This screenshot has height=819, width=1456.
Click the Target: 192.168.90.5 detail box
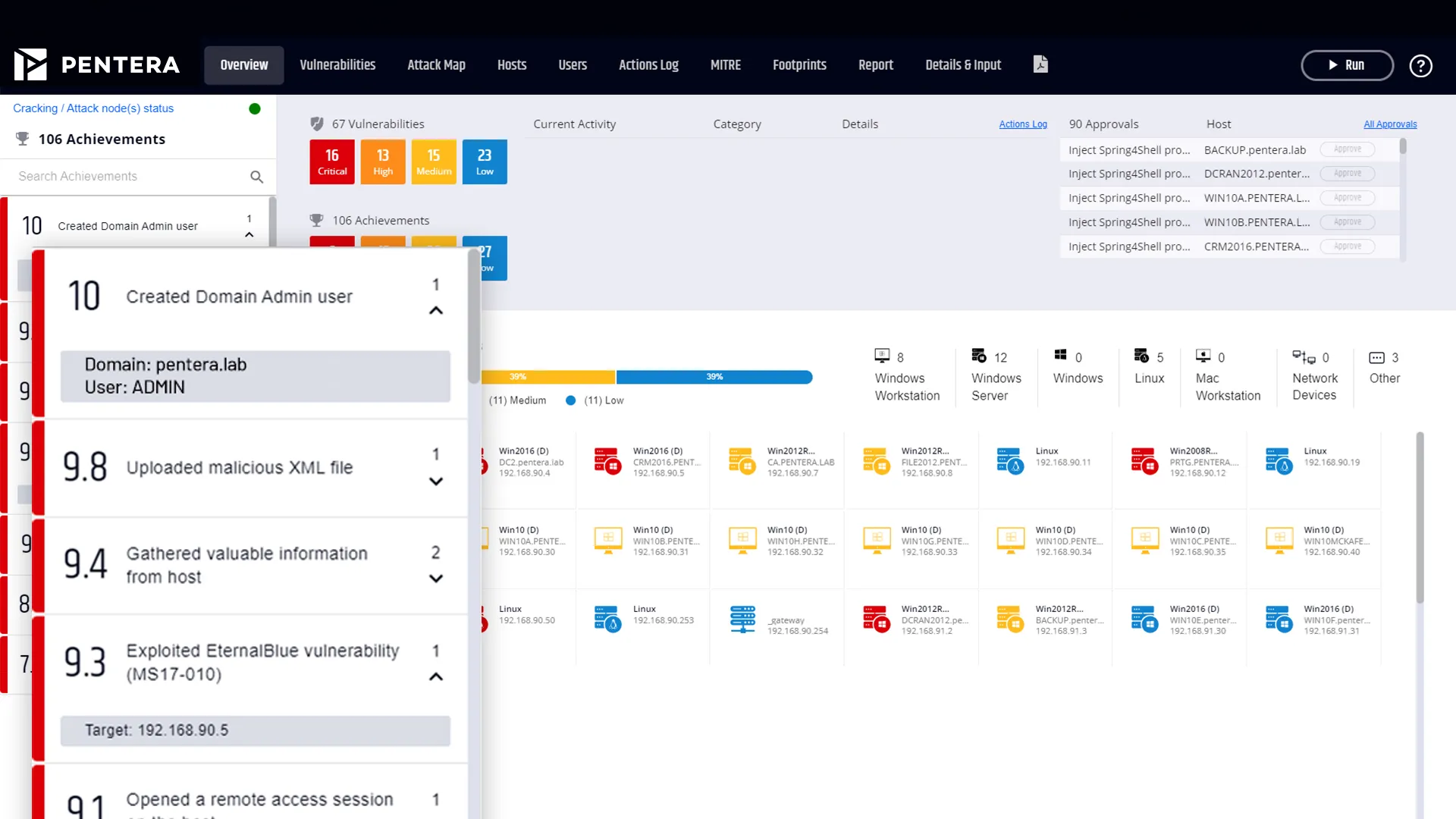tap(256, 730)
